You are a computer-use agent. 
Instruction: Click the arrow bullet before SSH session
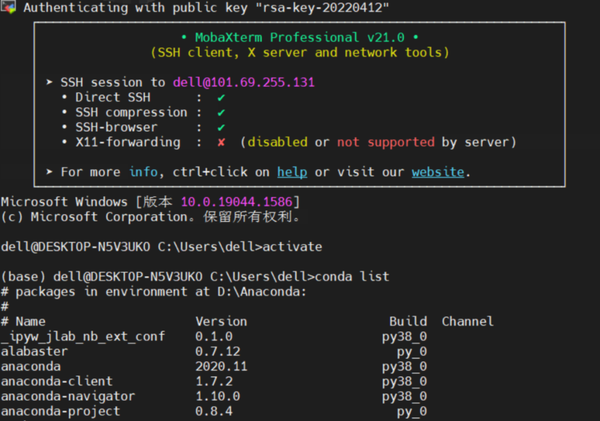pyautogui.click(x=50, y=83)
